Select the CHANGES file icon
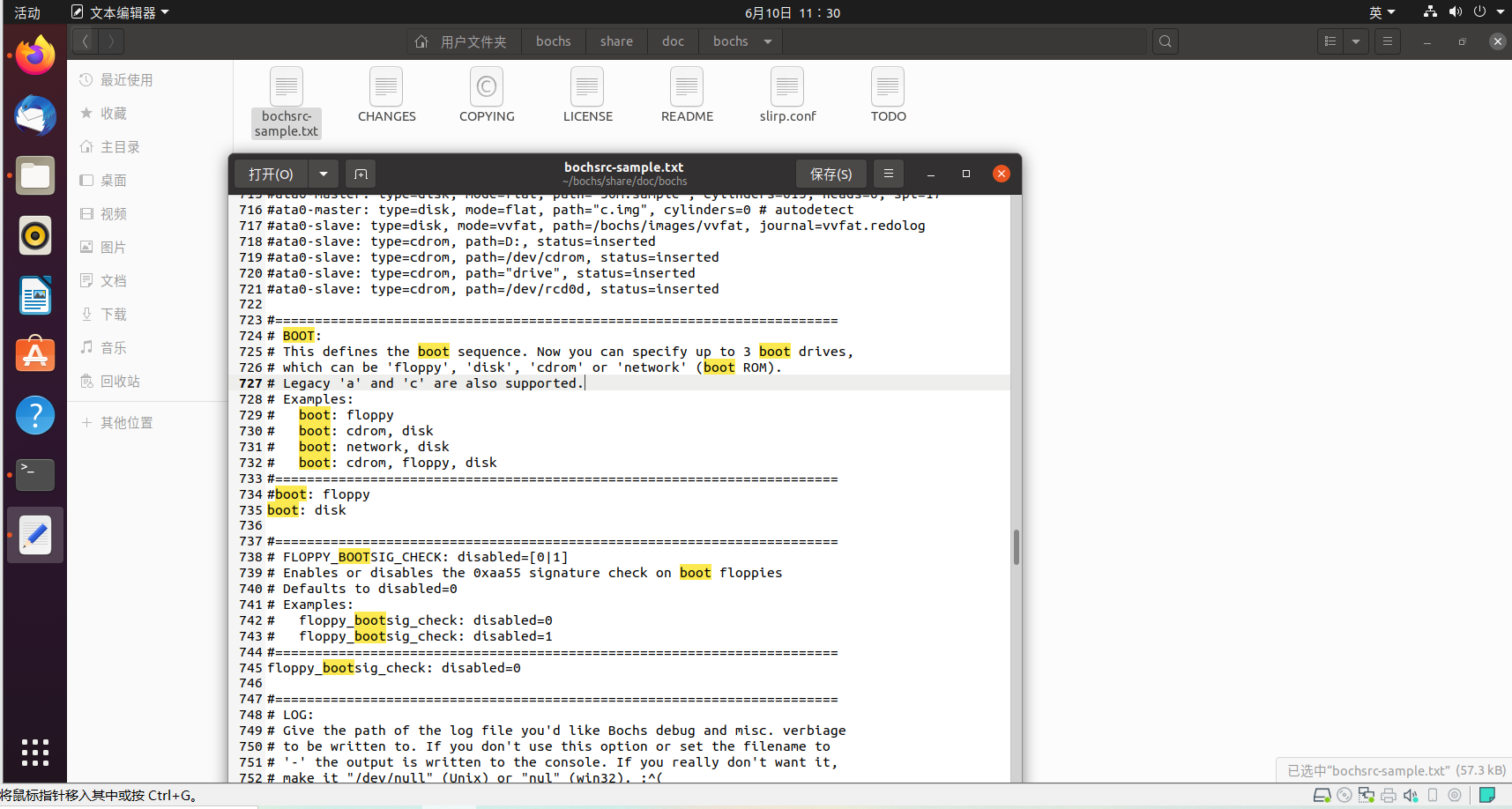The width and height of the screenshot is (1512, 809). coord(387,95)
